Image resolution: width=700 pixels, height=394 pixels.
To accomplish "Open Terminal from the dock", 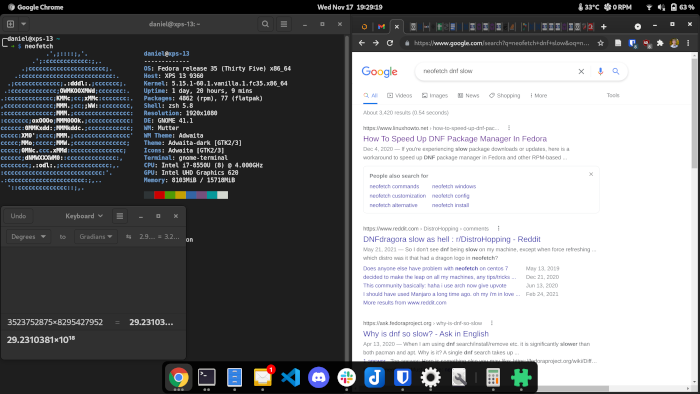I will (x=206, y=377).
